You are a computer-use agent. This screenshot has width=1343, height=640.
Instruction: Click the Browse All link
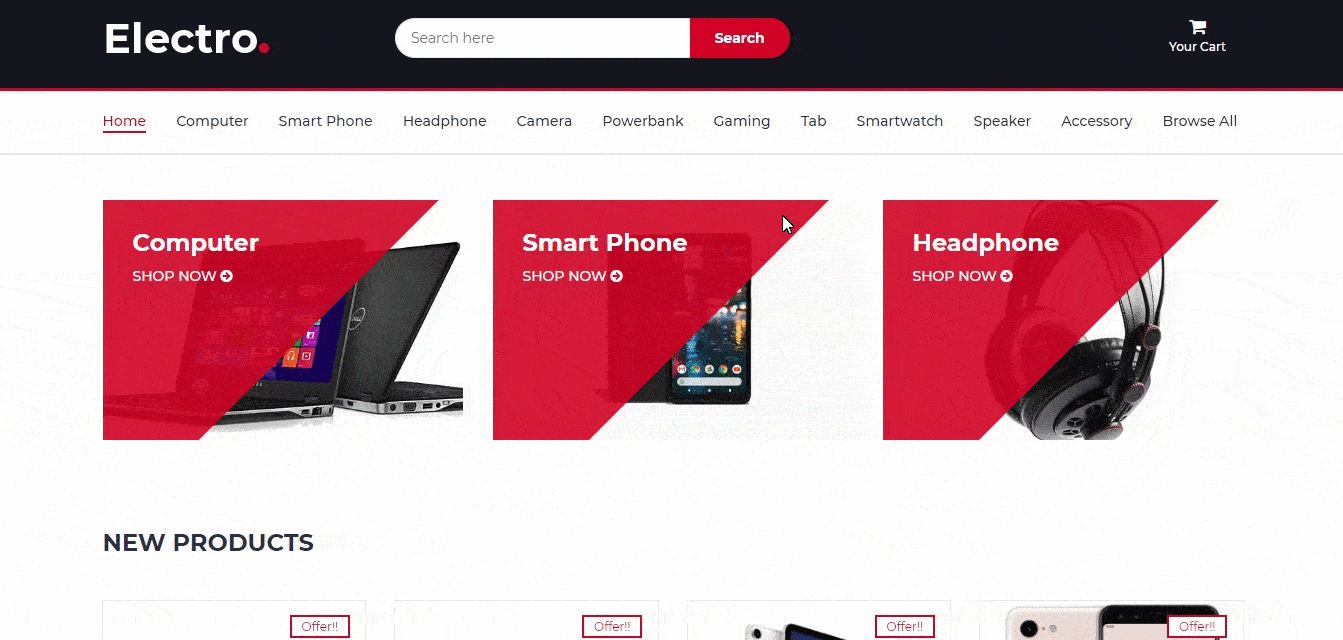(x=1200, y=121)
